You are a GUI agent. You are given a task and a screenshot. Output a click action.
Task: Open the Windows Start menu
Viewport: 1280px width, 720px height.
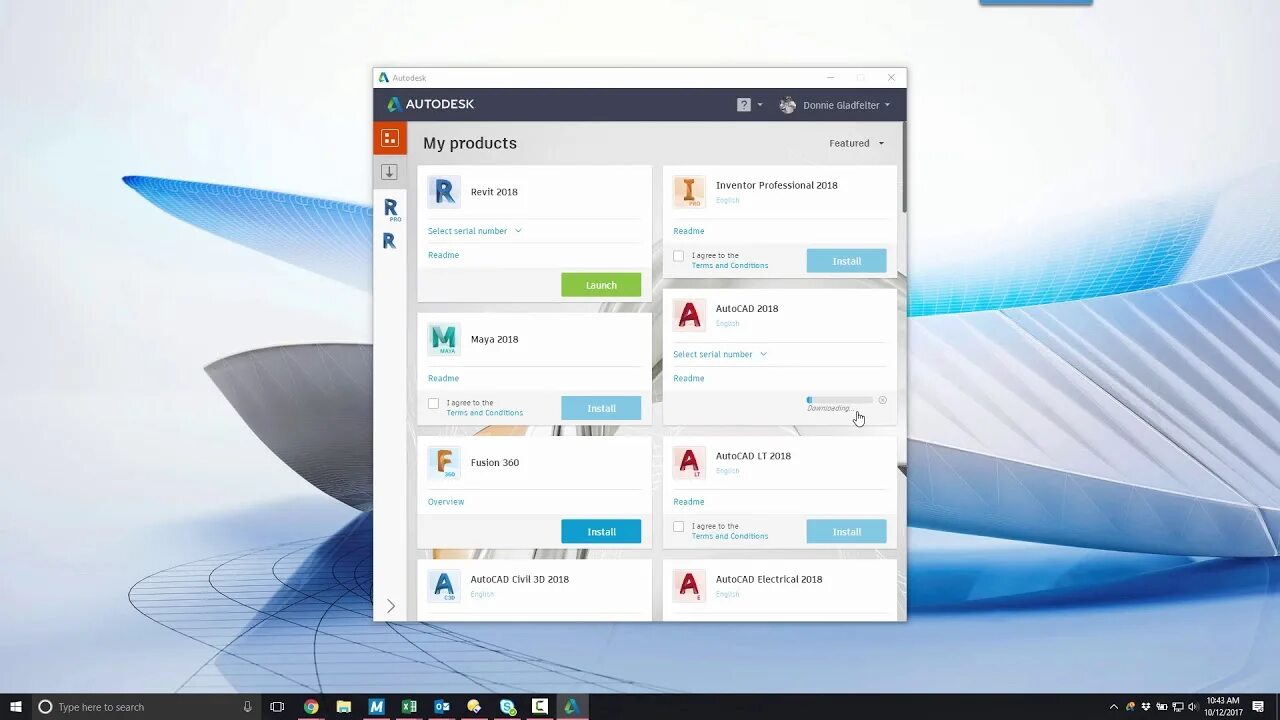click(x=15, y=707)
